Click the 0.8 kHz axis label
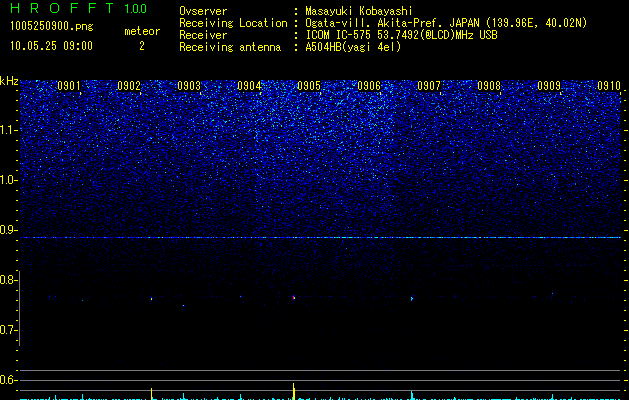Screen dimensions: 629x400 pyautogui.click(x=8, y=280)
